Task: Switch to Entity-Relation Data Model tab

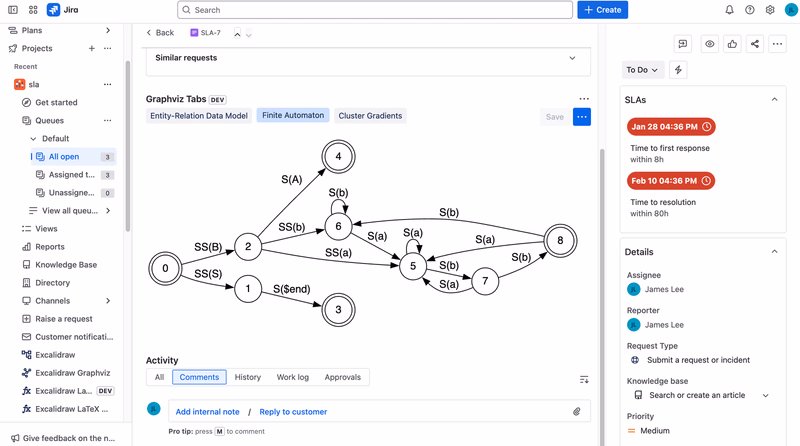Action: (x=199, y=116)
